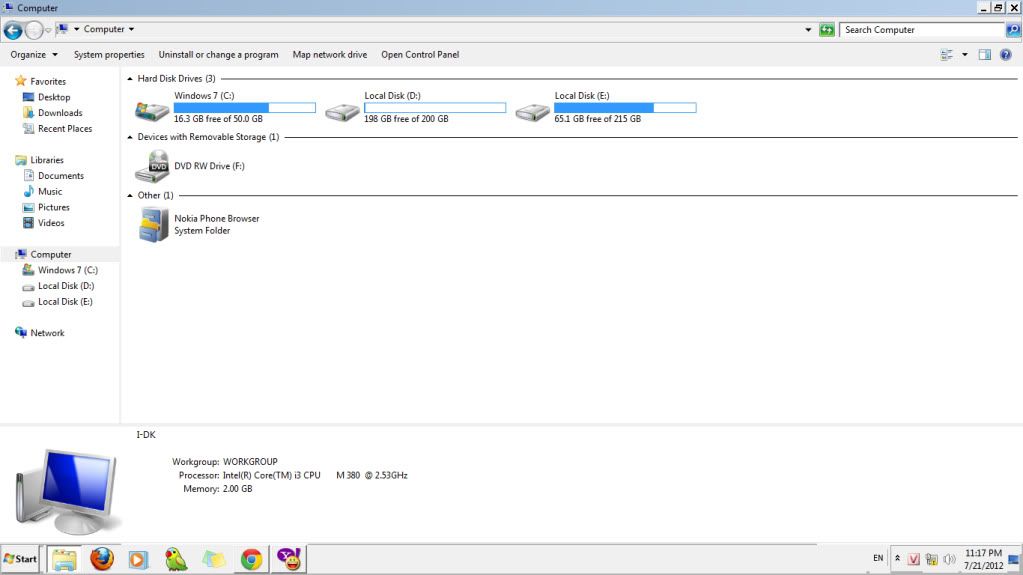Viewport: 1023px width, 575px height.
Task: Open Yahoo Messenger from the taskbar
Action: [x=289, y=559]
